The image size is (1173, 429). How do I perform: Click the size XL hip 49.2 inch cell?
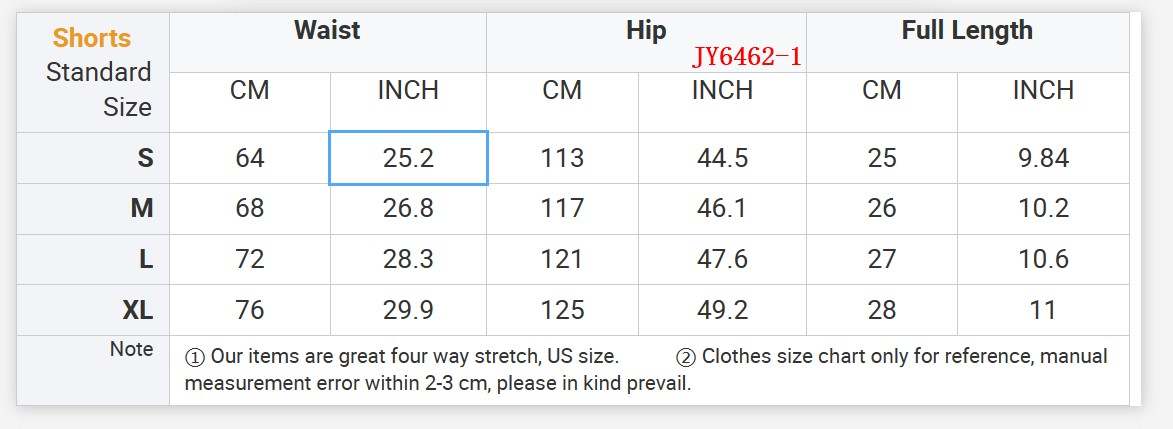[722, 310]
